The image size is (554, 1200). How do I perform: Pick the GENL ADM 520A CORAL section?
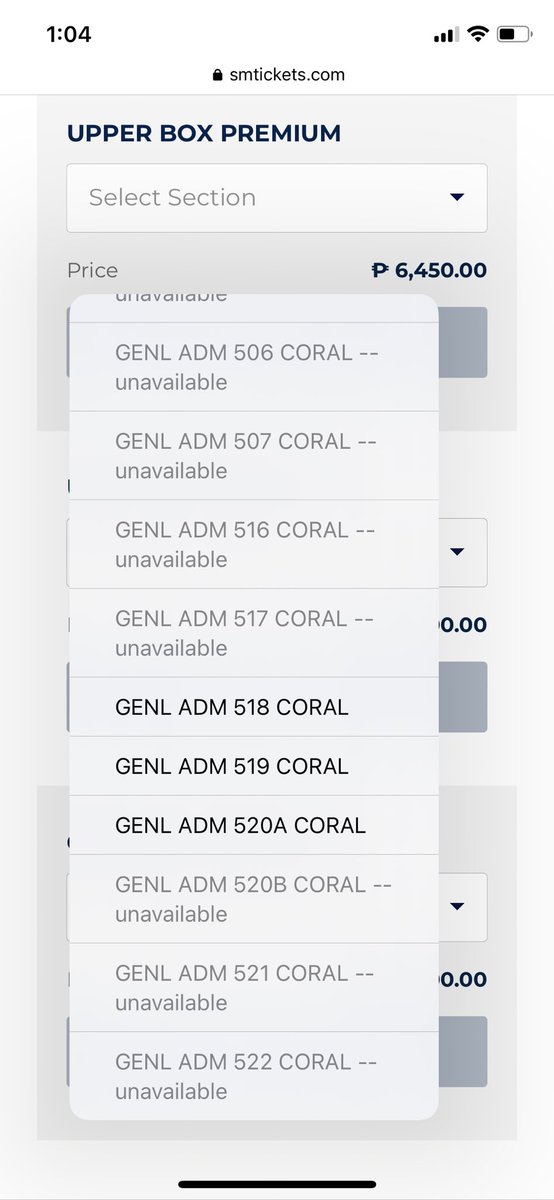tap(253, 825)
